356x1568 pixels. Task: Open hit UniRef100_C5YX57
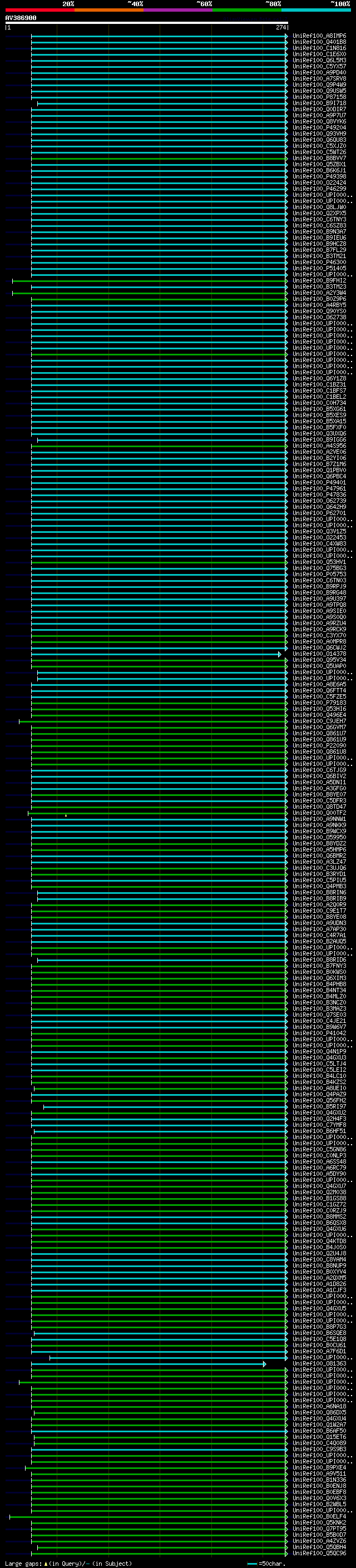[319, 66]
